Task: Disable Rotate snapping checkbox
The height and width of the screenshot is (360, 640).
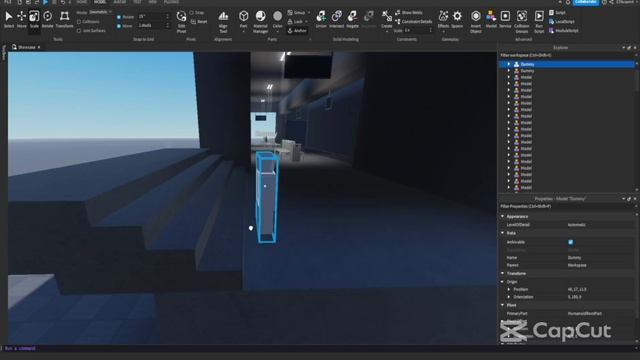Action: (x=119, y=17)
